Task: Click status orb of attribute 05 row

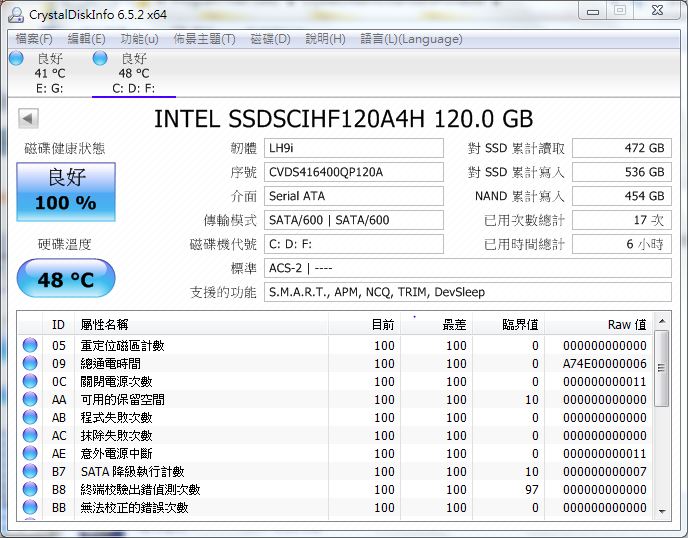Action: 30,345
